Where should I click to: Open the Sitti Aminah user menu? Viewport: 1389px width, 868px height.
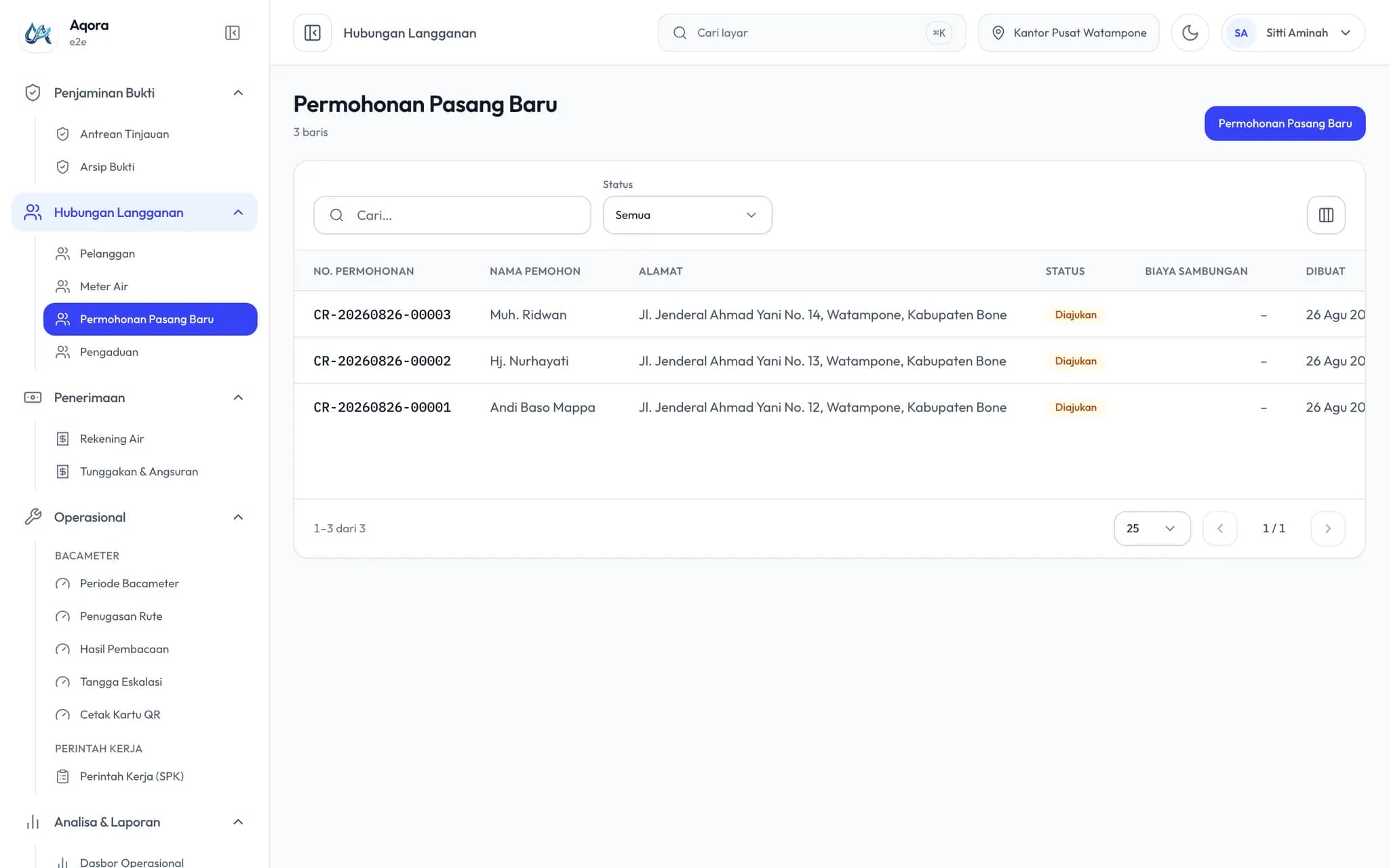coord(1293,33)
